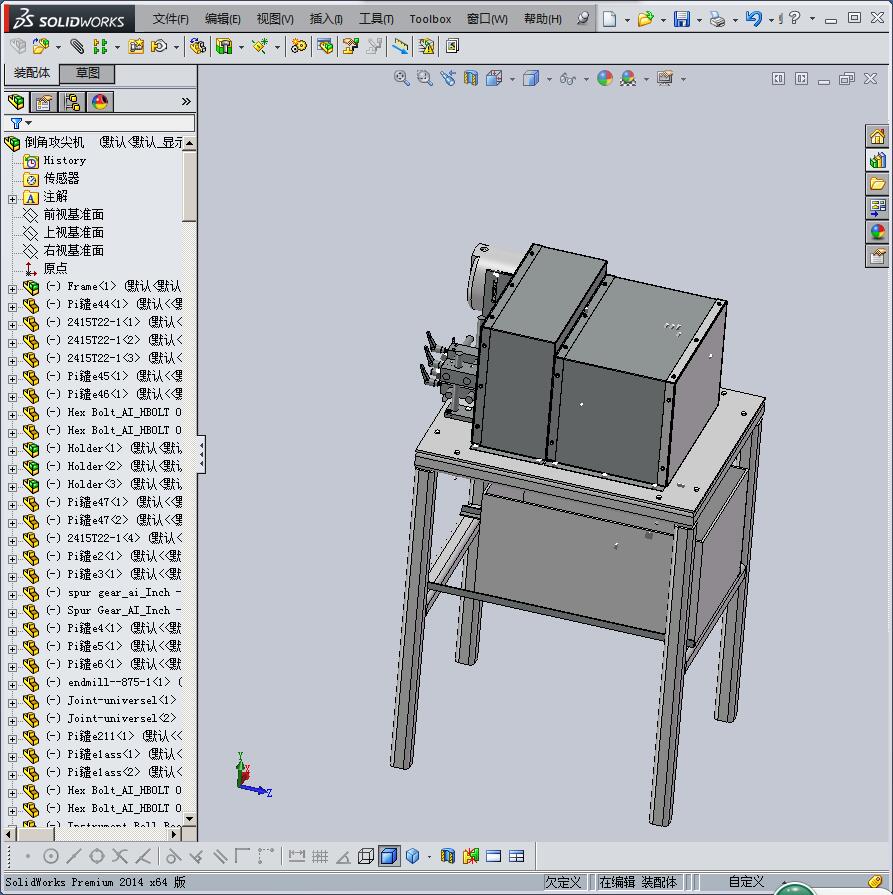Click the Open file folder icon
The width and height of the screenshot is (893, 895).
645,19
